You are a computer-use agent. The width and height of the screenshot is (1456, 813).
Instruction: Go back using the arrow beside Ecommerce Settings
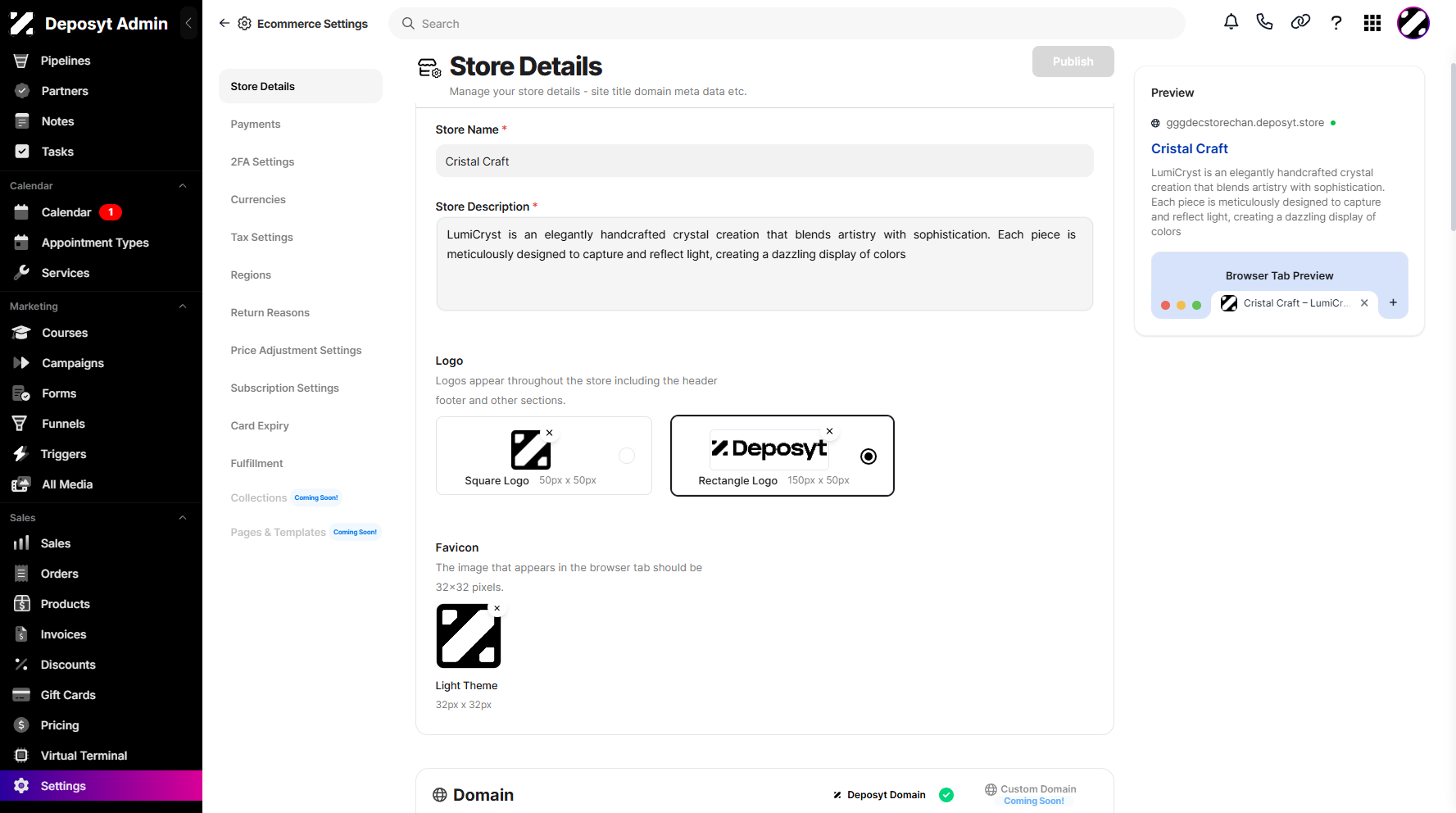click(224, 23)
